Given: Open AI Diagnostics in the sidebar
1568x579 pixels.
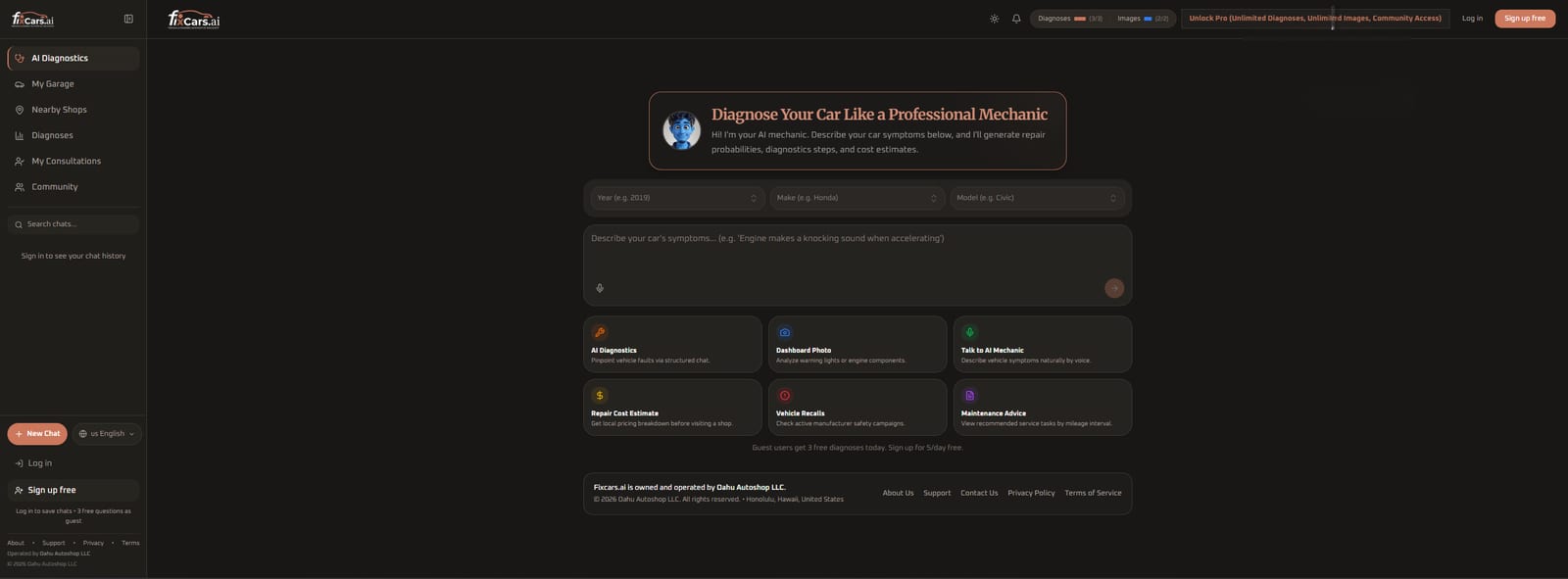Looking at the screenshot, I should pyautogui.click(x=73, y=58).
